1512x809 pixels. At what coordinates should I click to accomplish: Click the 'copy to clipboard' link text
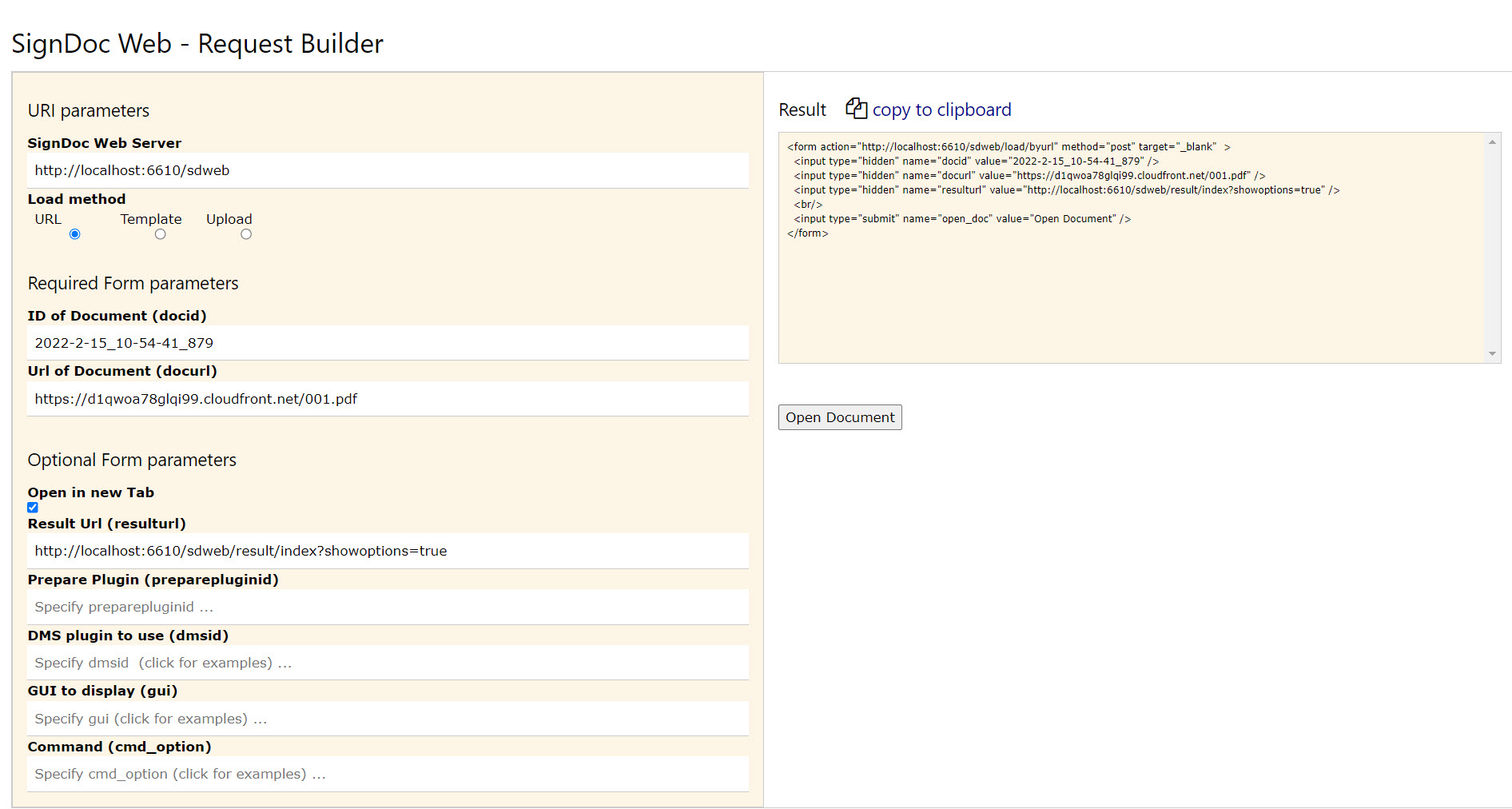point(941,110)
